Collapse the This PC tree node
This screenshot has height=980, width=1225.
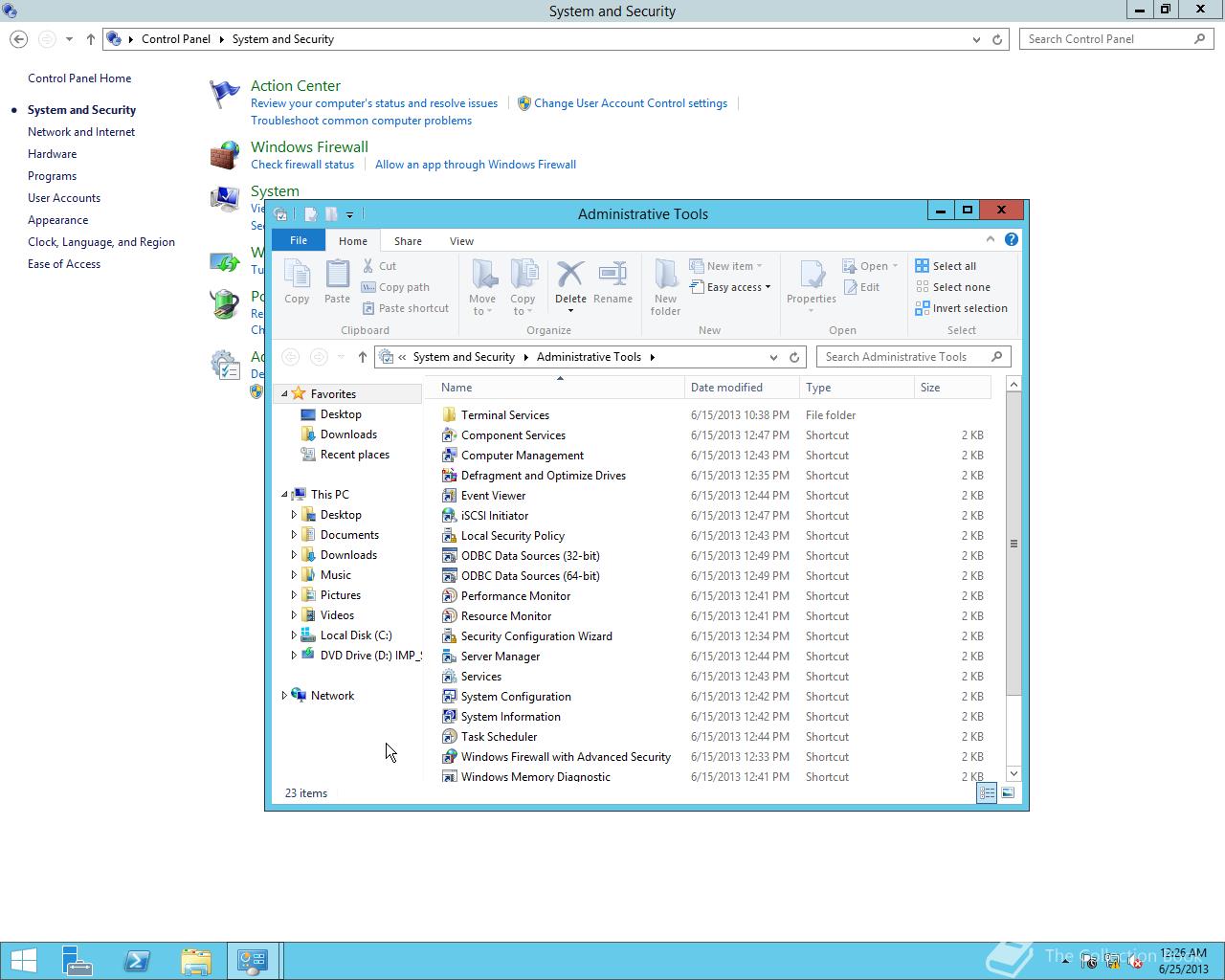[x=284, y=495]
